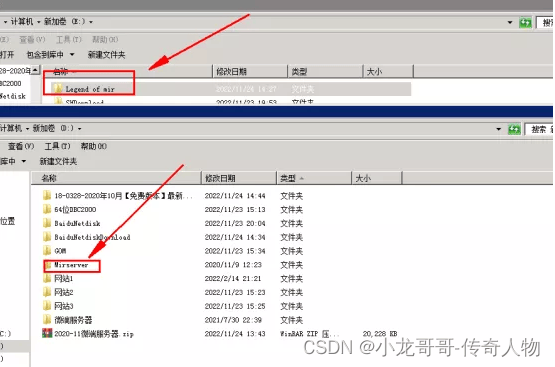Open the 包含到库中 dropdown arrow
The width and height of the screenshot is (555, 367).
click(x=72, y=55)
